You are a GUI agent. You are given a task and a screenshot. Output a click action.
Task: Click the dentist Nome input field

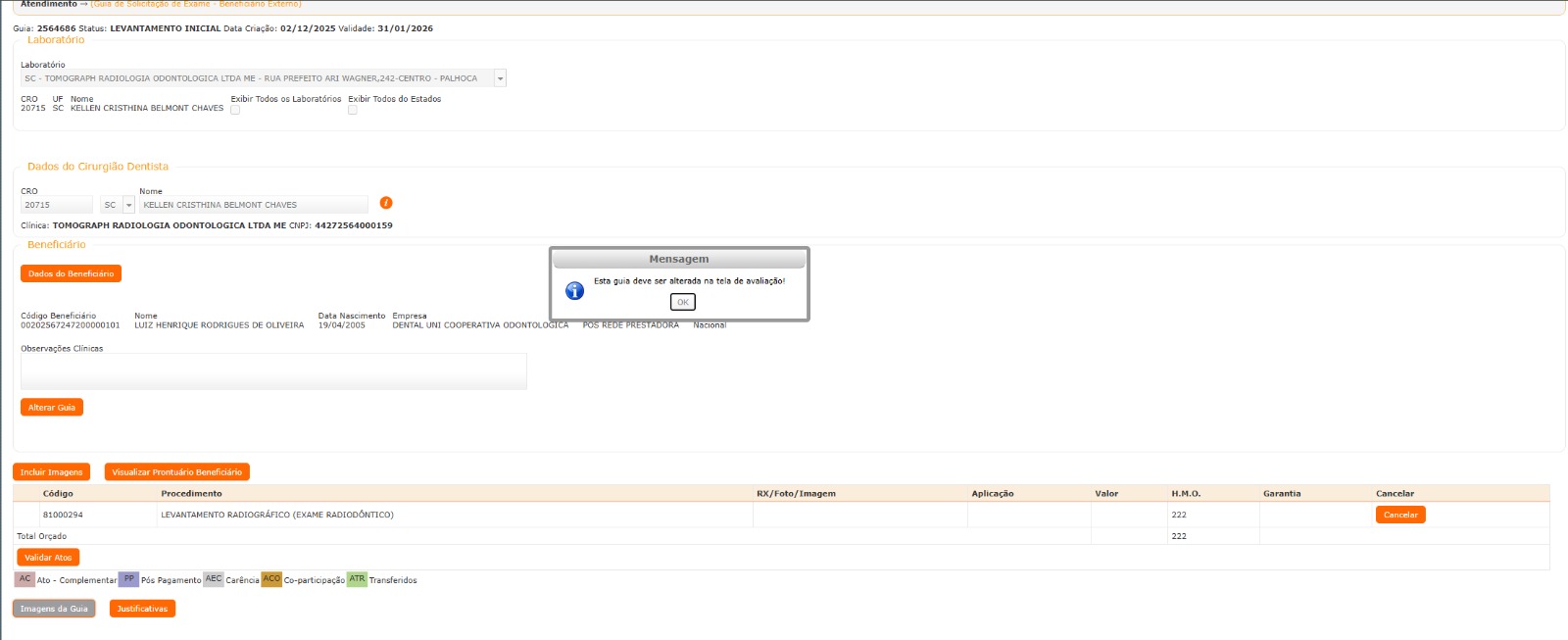254,205
